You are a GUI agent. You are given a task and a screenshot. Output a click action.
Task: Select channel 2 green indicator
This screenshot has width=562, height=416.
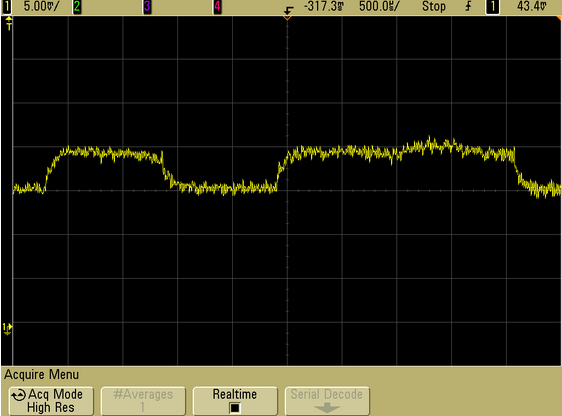point(77,6)
